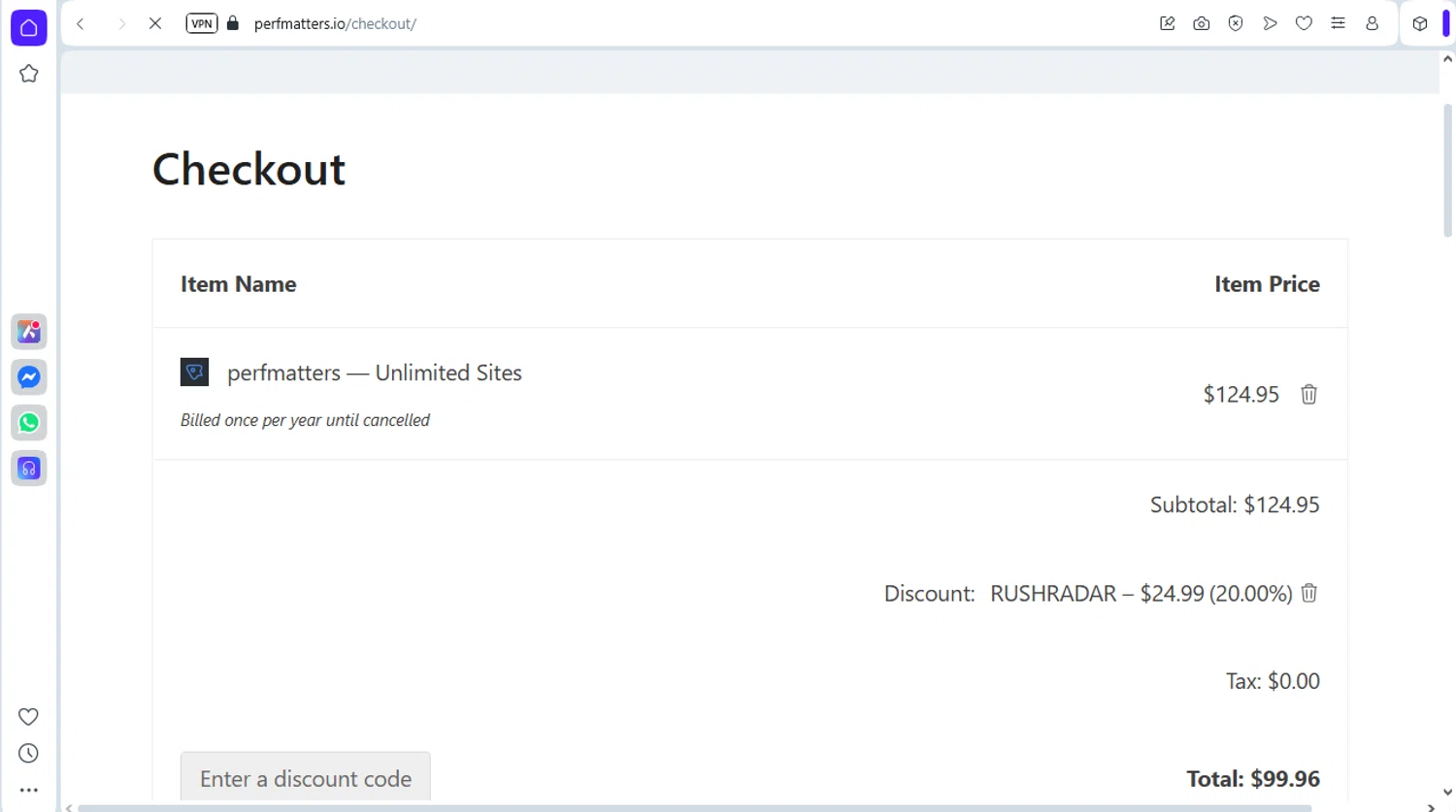
Task: Go forward to the next page
Action: coord(120,23)
